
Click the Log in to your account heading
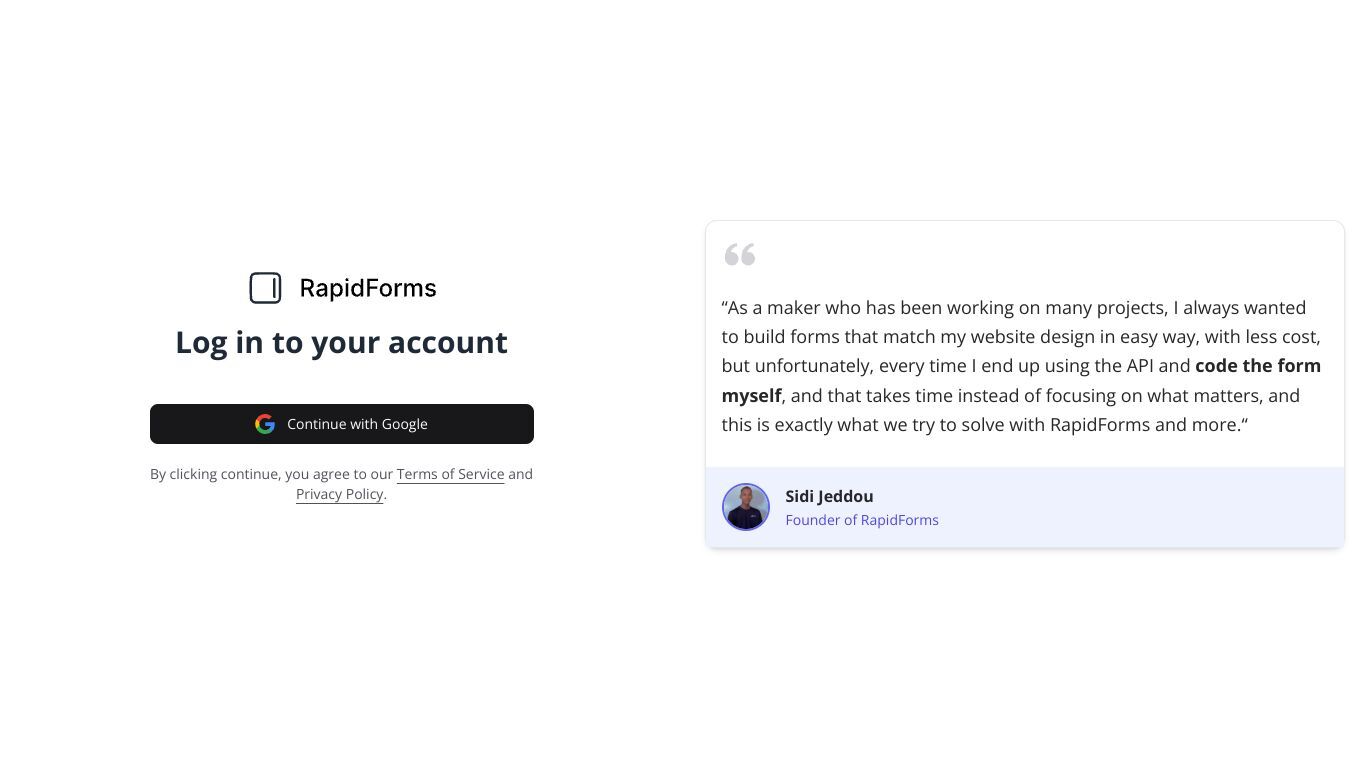pos(342,342)
